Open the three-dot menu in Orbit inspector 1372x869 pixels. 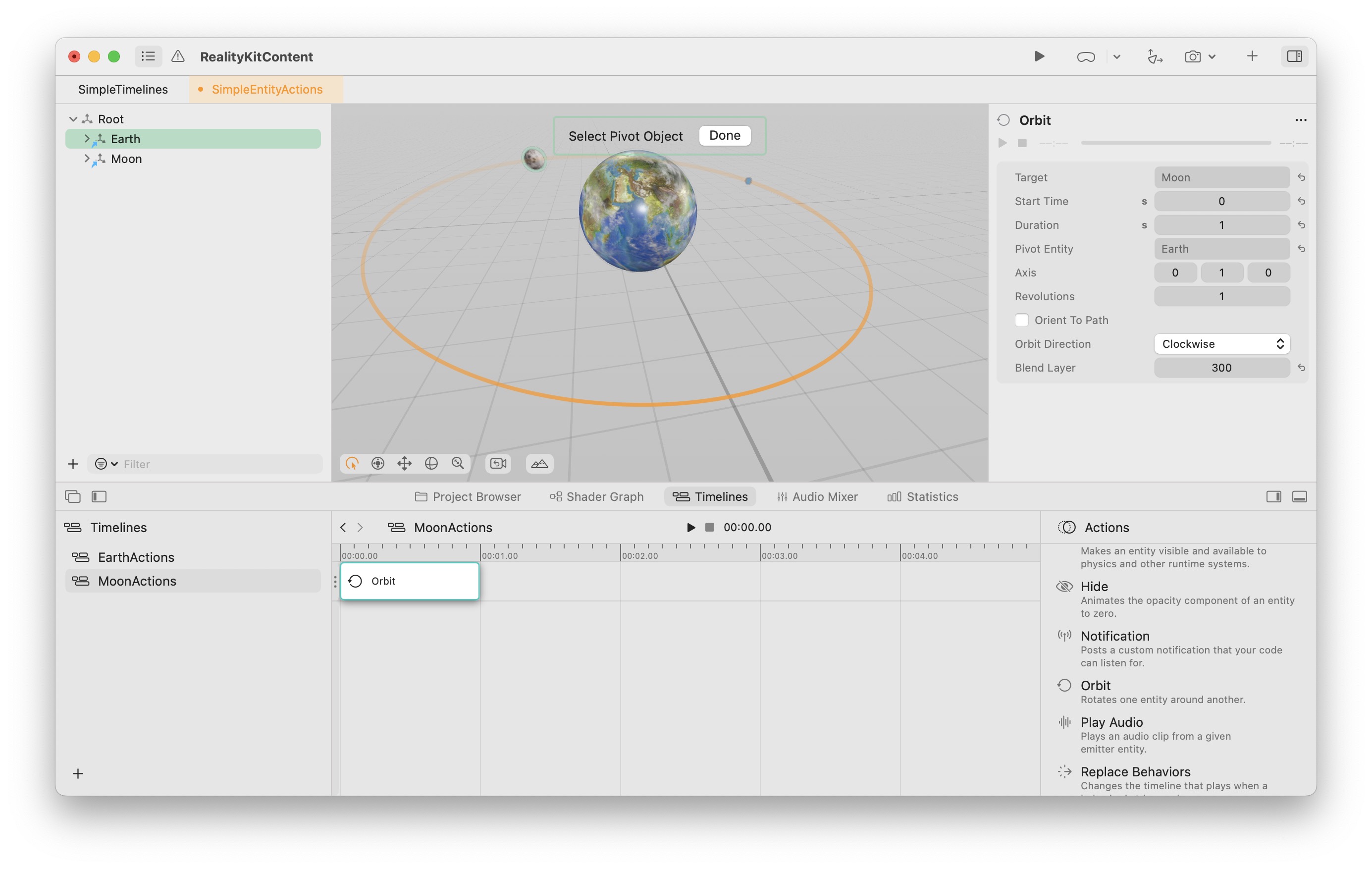(x=1300, y=120)
